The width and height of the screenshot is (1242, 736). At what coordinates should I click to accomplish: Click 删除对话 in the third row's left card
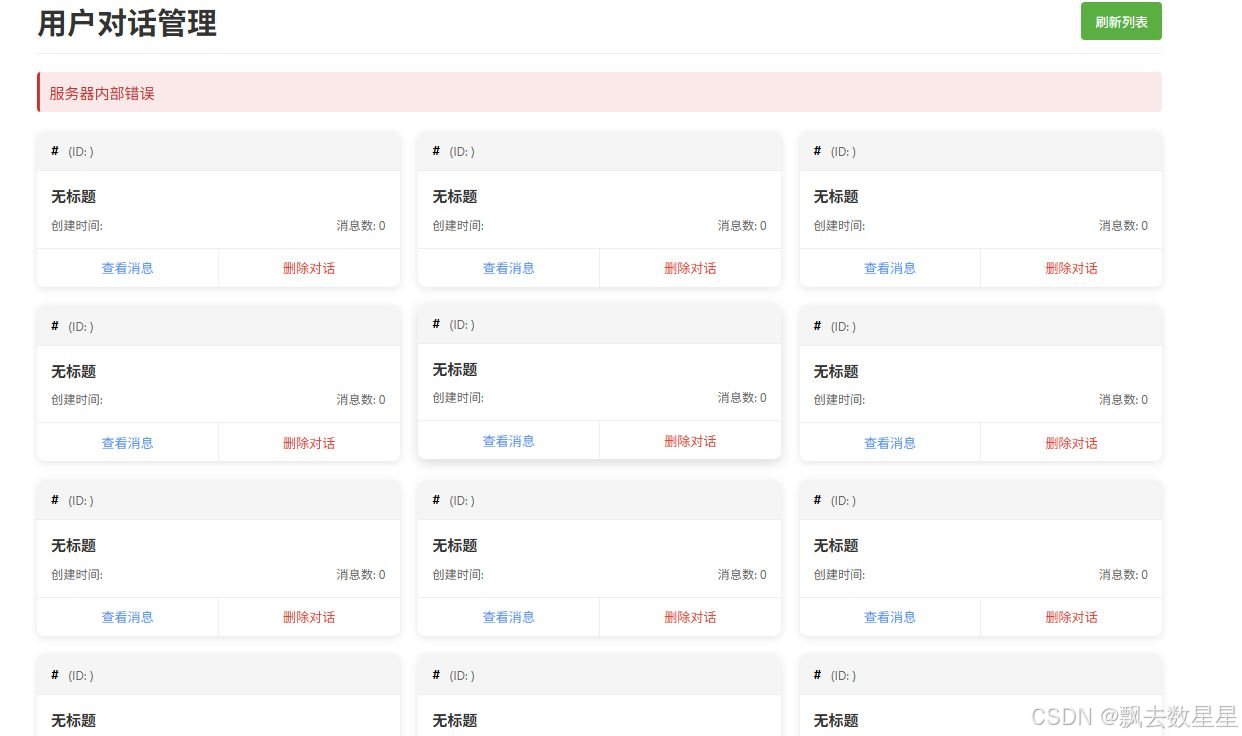pos(309,617)
